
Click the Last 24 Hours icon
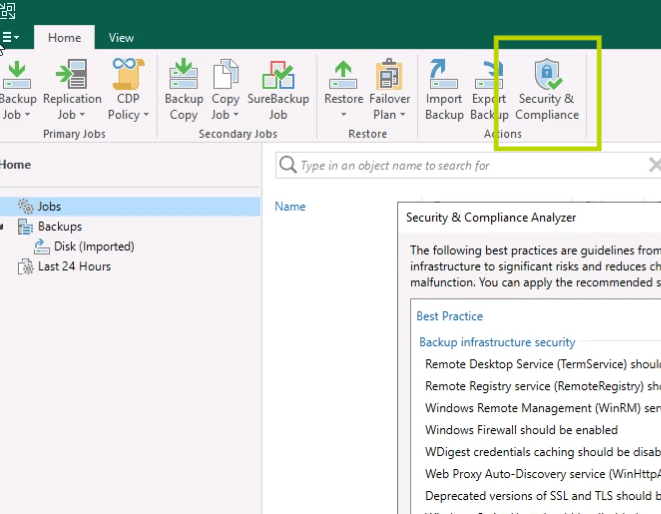pyautogui.click(x=25, y=266)
